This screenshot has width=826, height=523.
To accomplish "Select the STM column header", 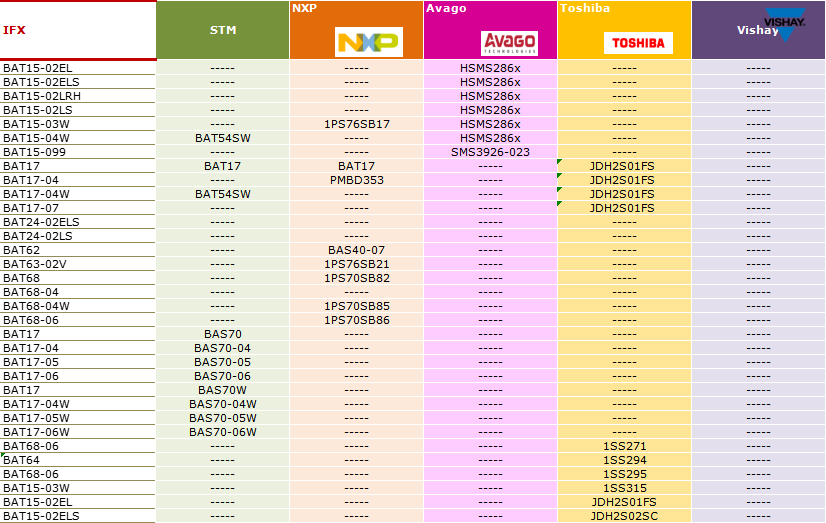I will [223, 30].
